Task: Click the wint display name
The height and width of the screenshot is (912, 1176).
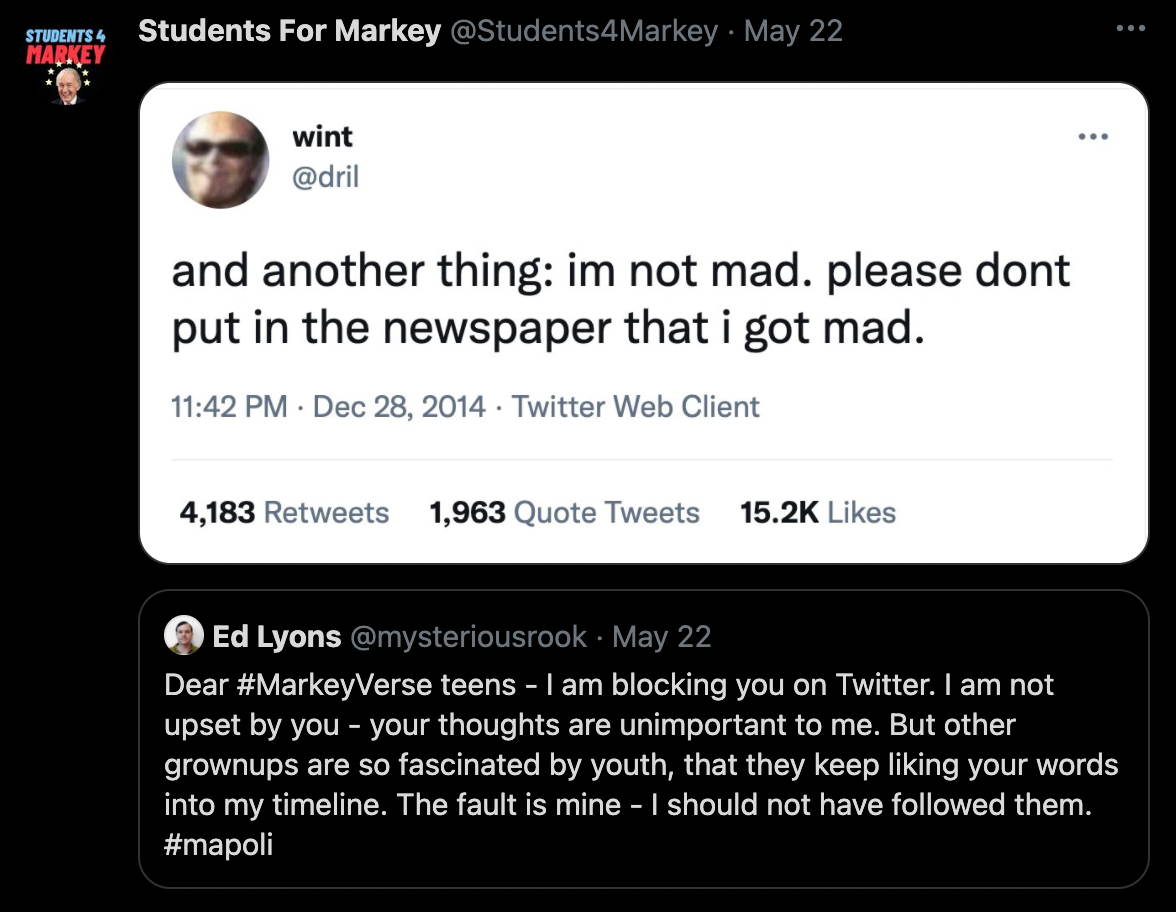Action: [322, 136]
